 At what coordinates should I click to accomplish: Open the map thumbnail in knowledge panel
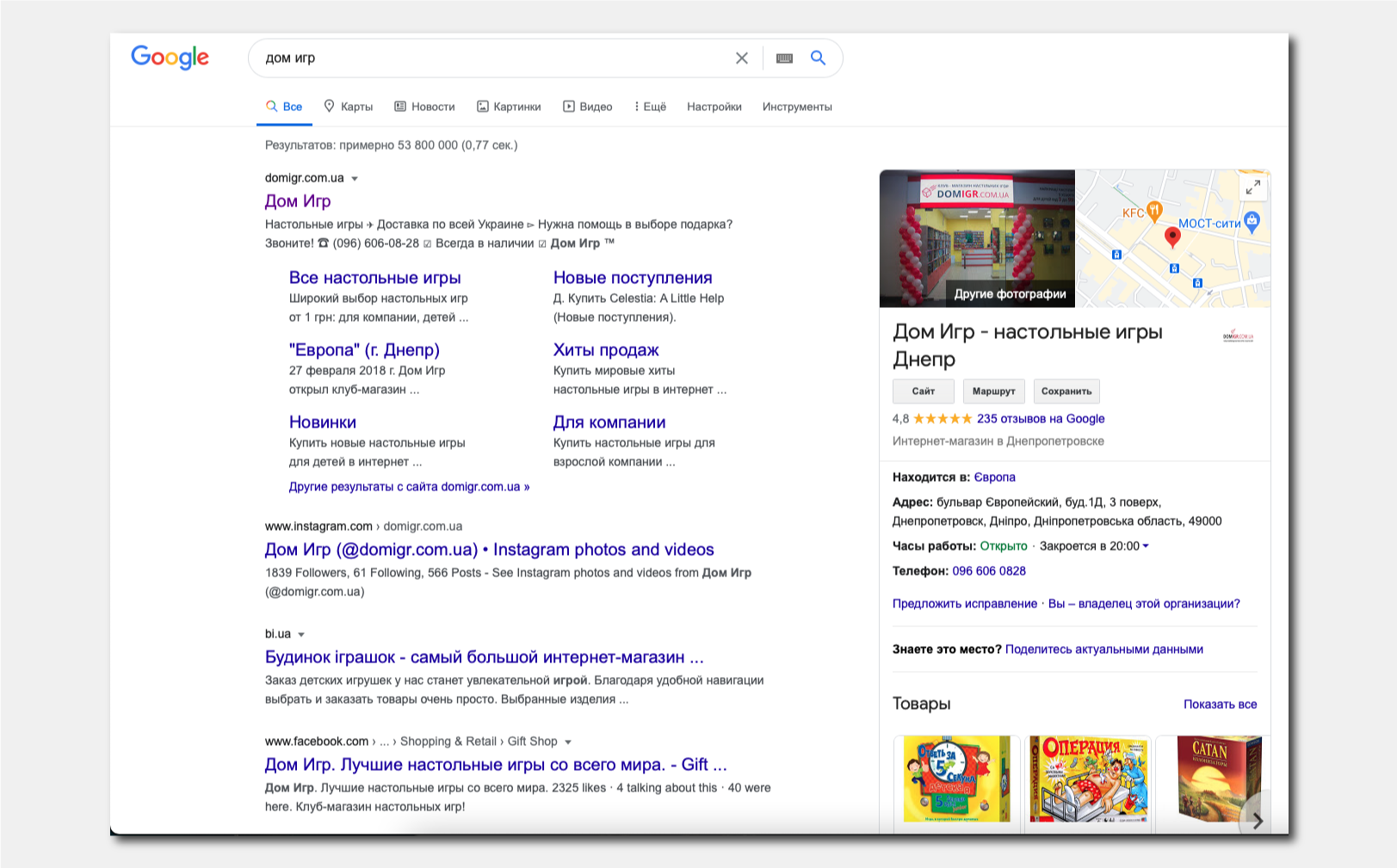tap(1172, 238)
